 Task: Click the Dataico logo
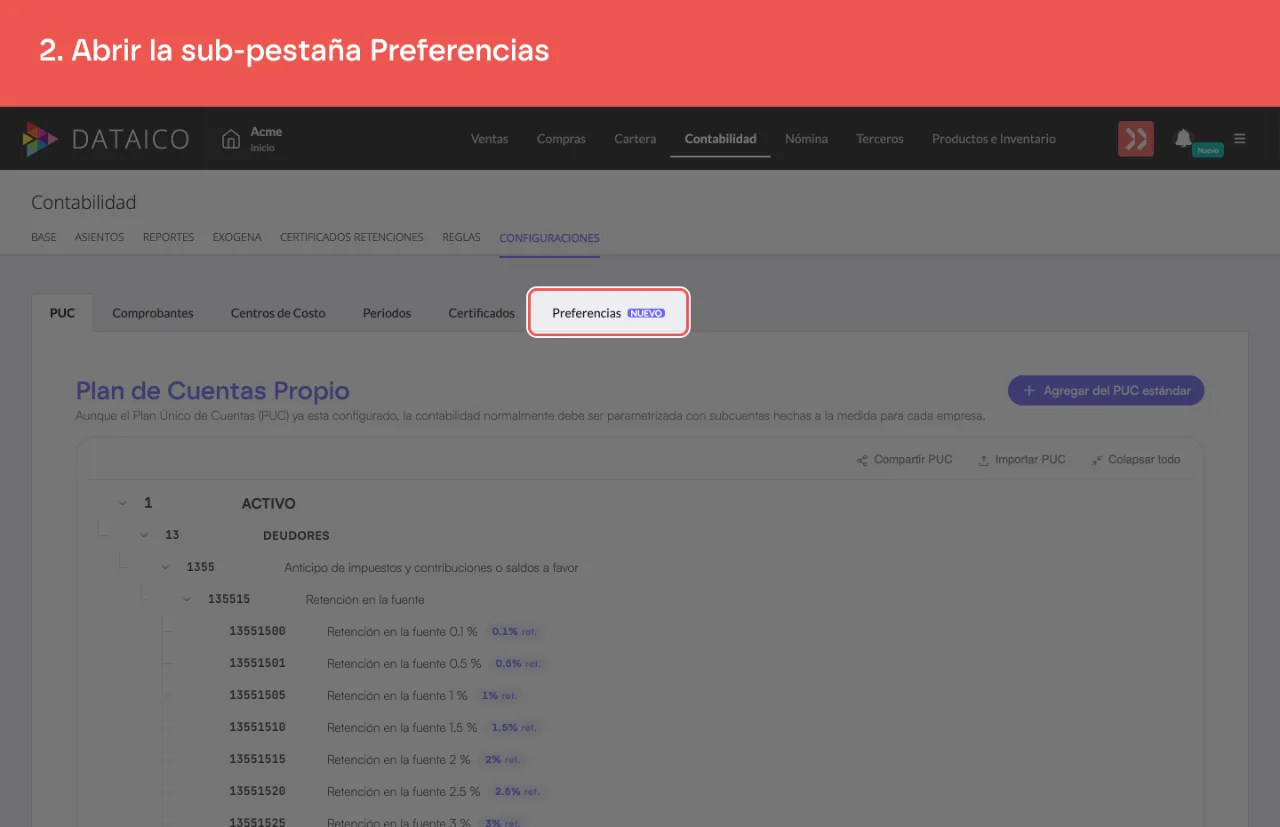pos(106,139)
